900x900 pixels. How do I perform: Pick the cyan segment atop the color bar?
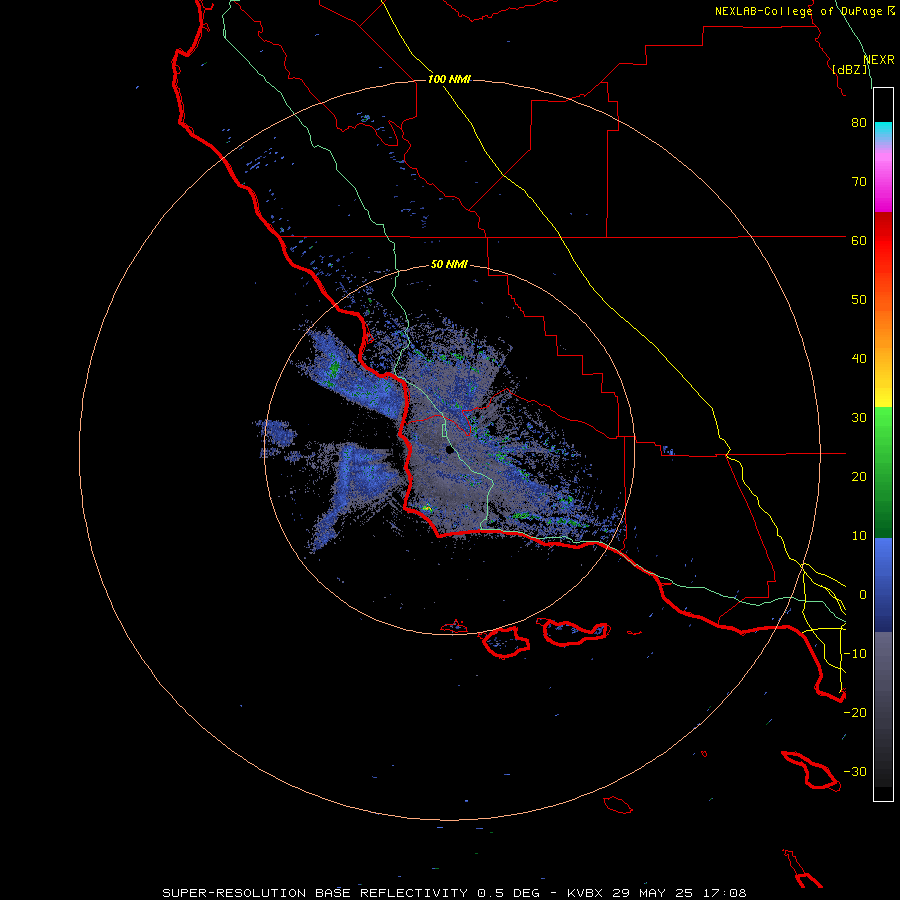tap(883, 132)
